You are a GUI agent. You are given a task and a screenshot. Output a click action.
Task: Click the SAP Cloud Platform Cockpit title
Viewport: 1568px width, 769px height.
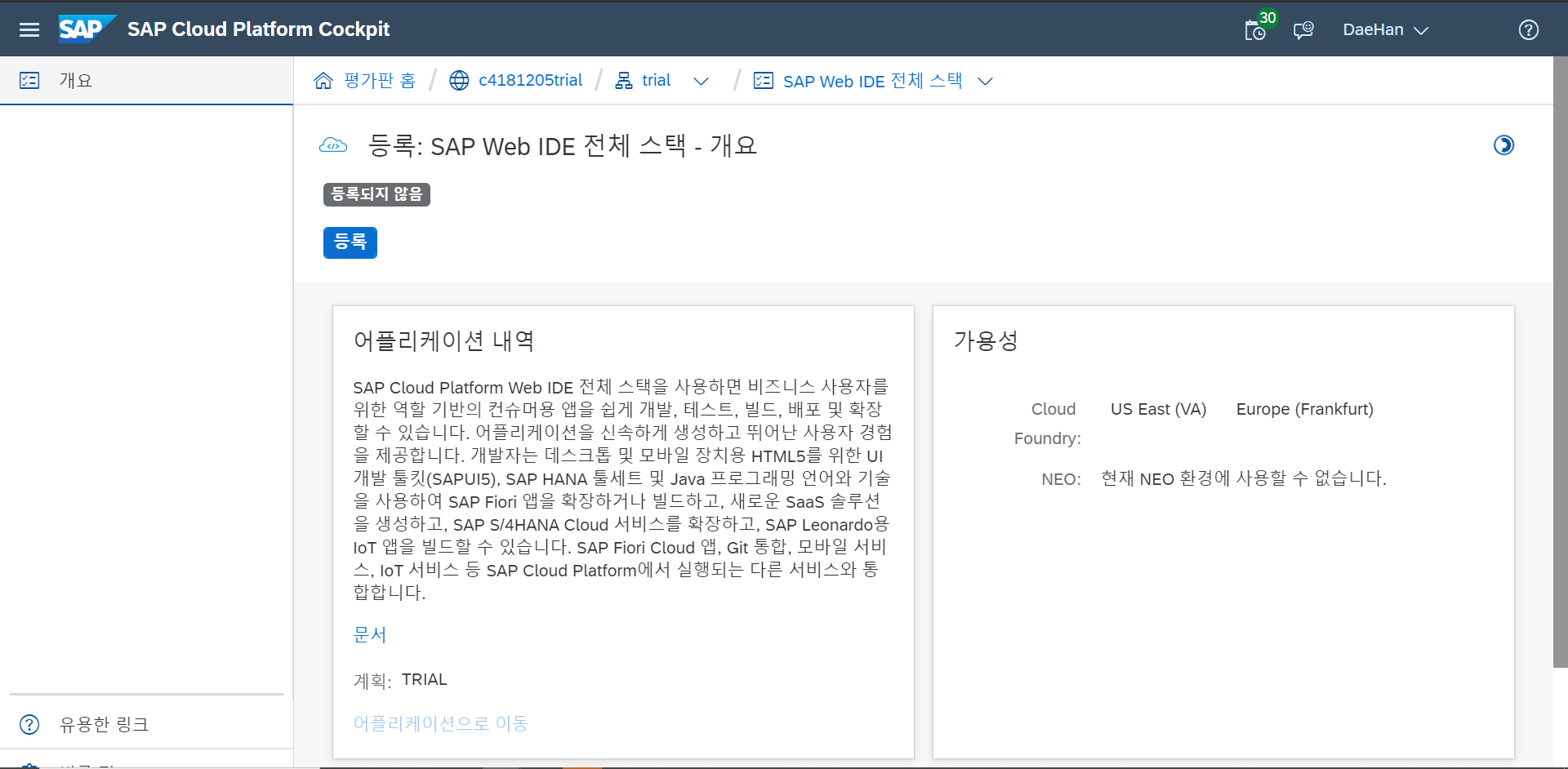tap(258, 29)
